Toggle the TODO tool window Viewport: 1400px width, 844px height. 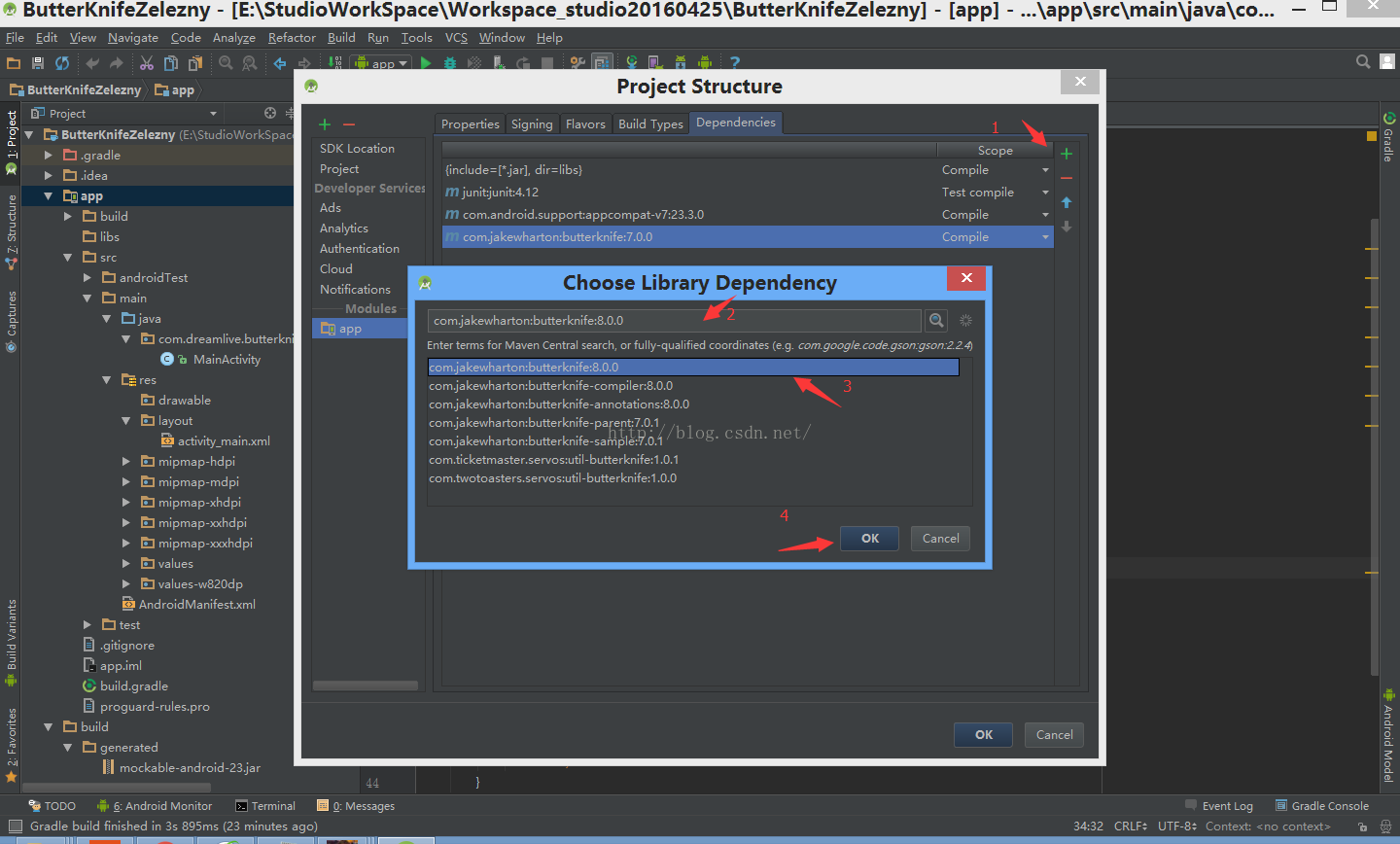52,806
